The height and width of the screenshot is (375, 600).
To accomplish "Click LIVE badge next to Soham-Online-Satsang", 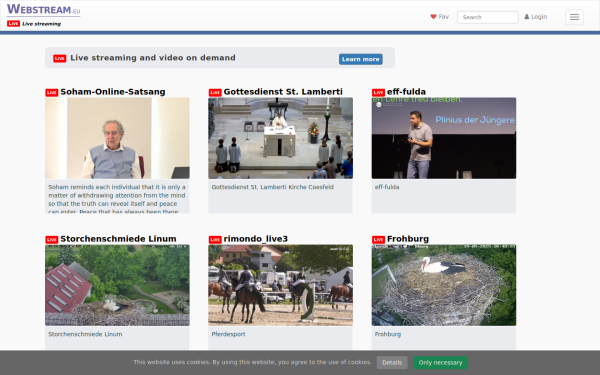I will pos(52,93).
